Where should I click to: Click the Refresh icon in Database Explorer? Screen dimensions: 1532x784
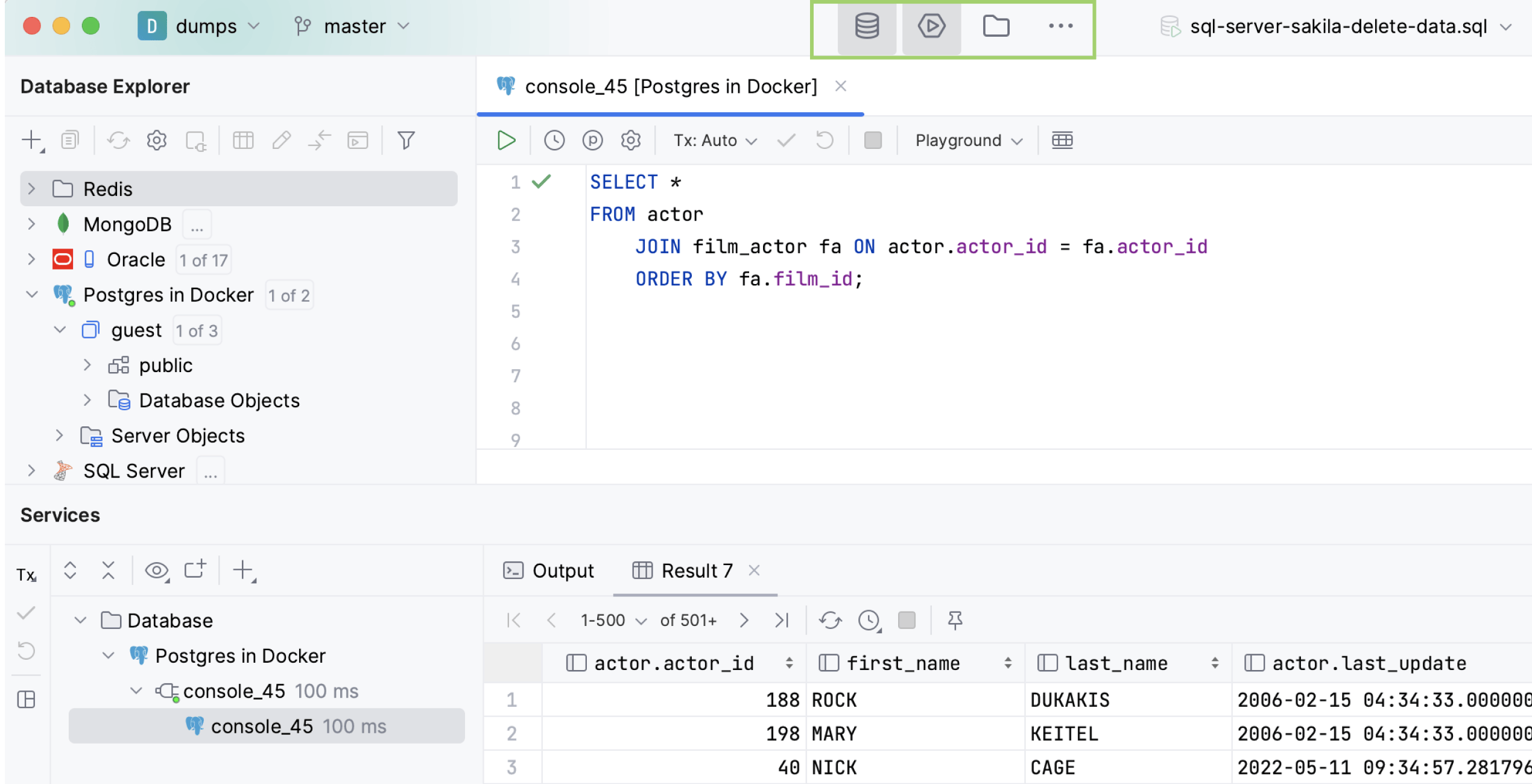[x=118, y=141]
